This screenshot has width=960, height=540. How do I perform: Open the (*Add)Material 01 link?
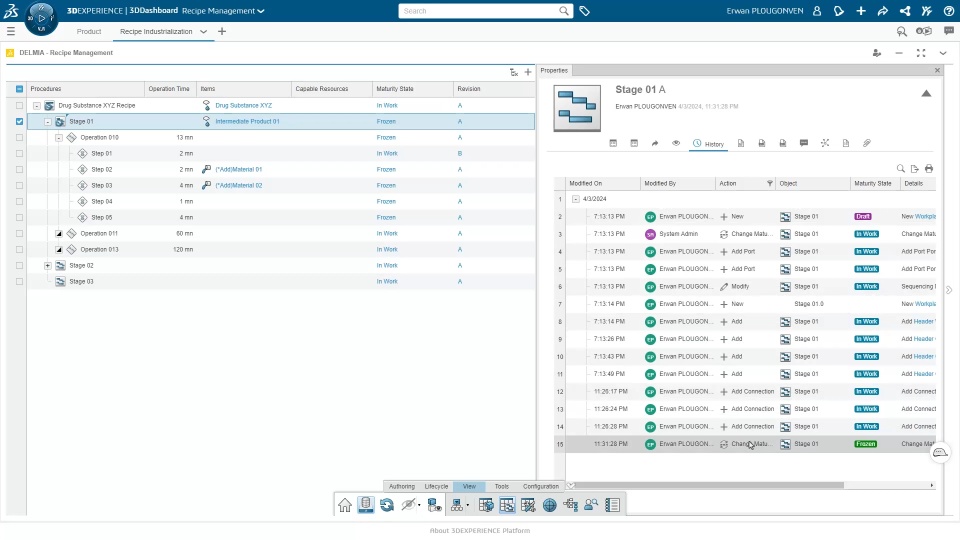point(239,170)
